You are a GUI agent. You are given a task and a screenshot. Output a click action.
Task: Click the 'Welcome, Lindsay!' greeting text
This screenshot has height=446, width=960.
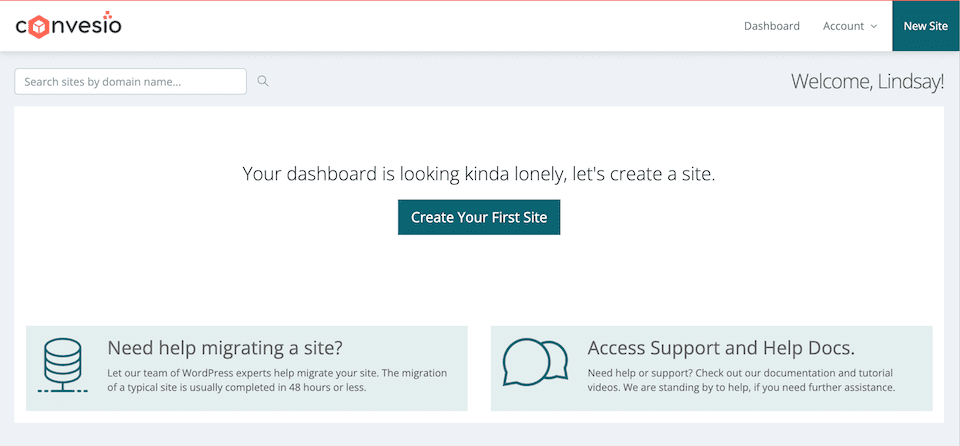click(866, 82)
